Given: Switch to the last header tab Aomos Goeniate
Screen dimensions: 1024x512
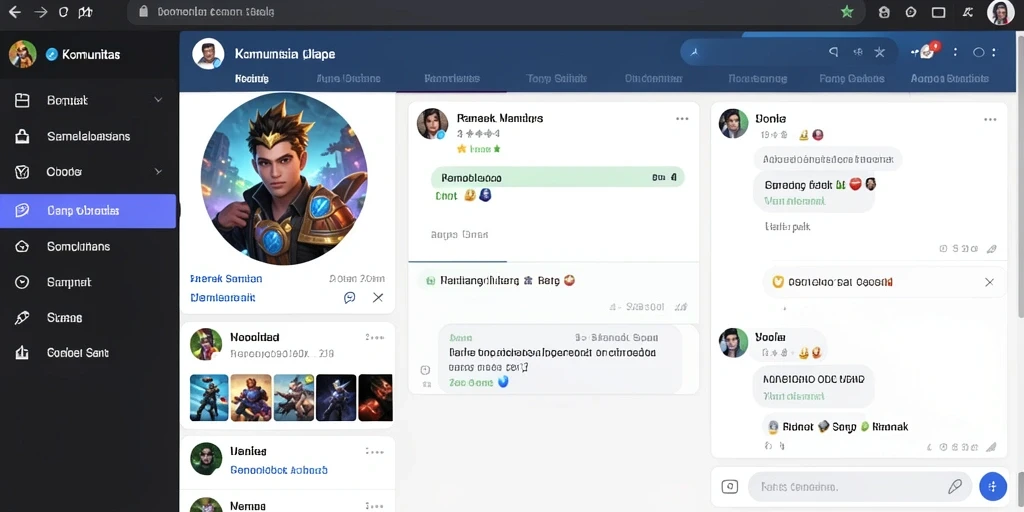Looking at the screenshot, I should pyautogui.click(x=950, y=78).
